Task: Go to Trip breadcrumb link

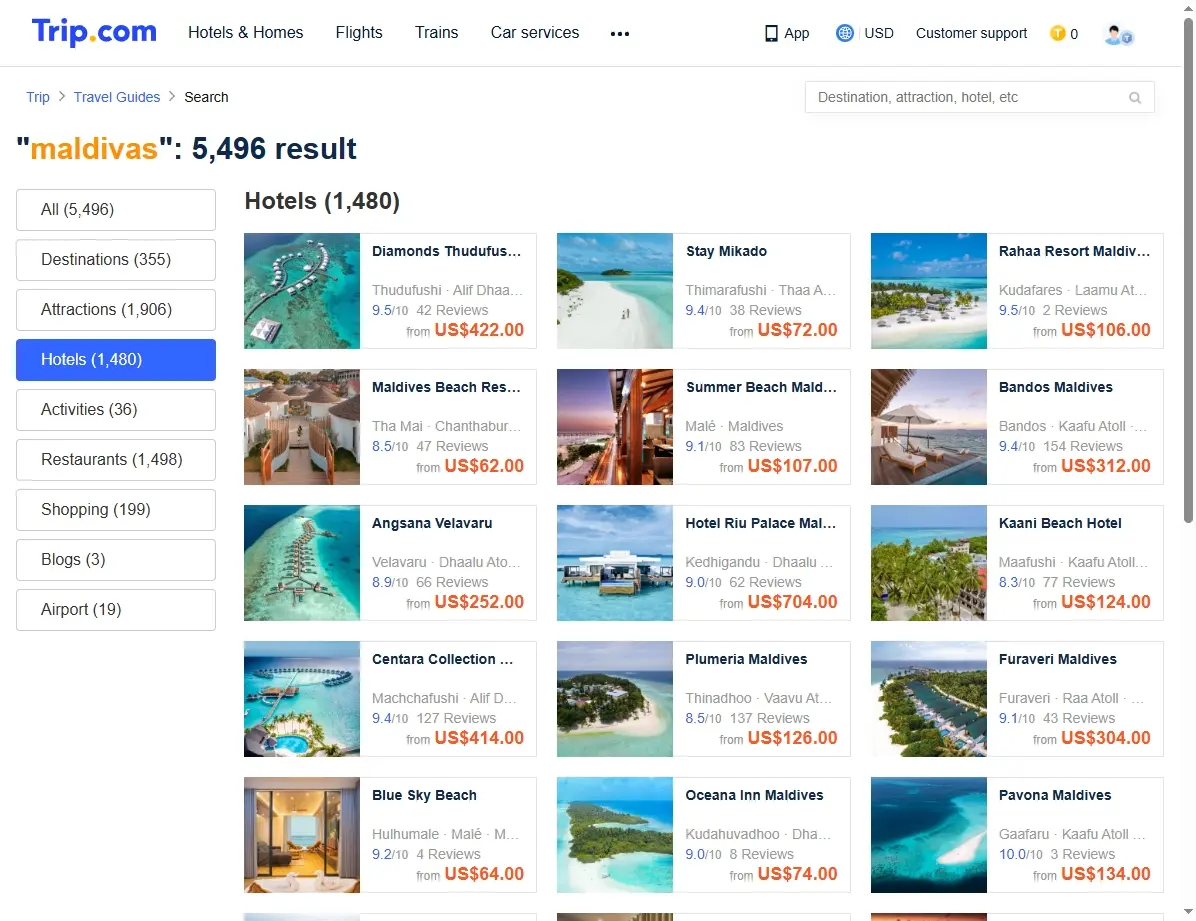Action: 37,97
